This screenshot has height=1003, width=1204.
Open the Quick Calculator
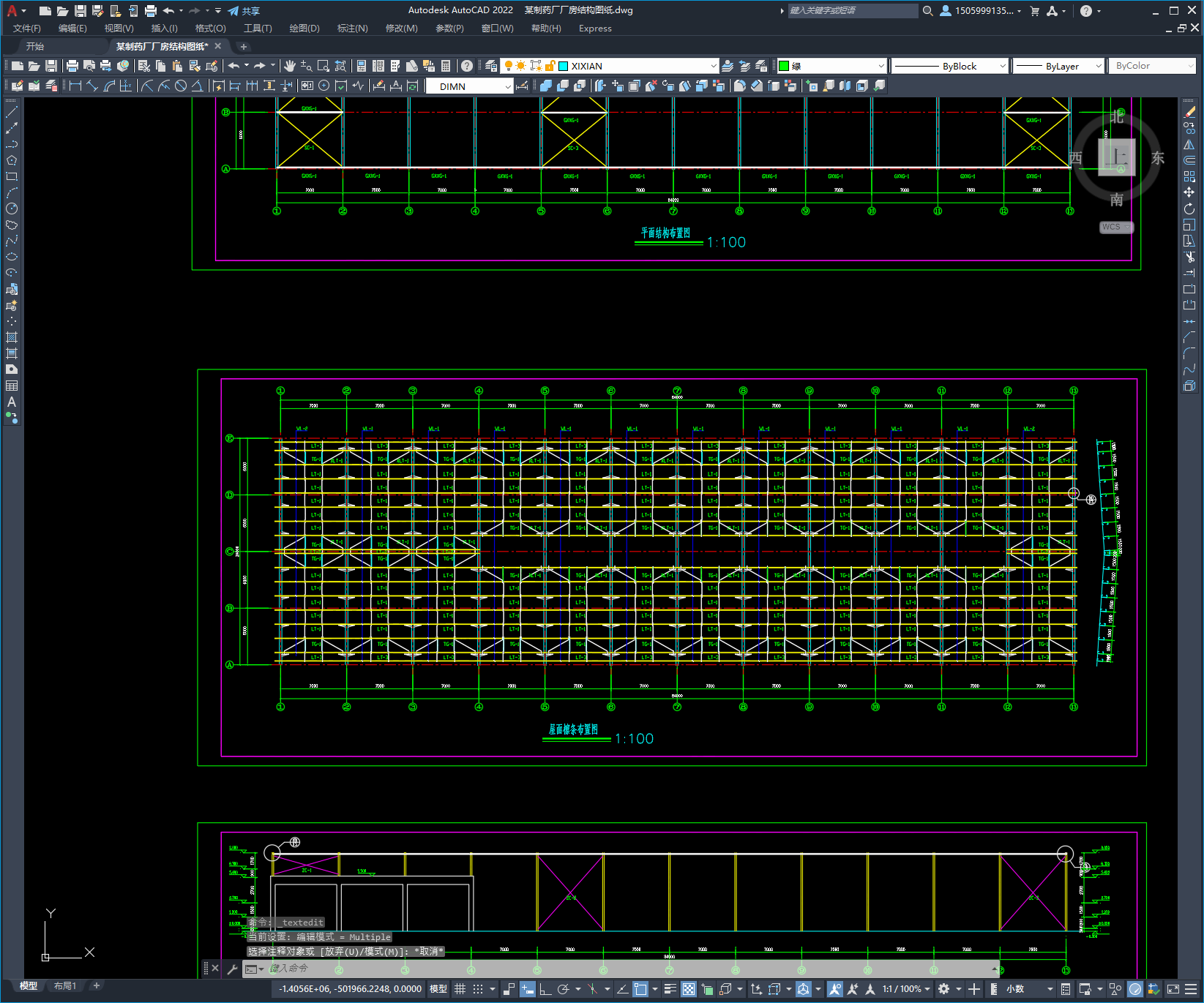click(x=445, y=66)
